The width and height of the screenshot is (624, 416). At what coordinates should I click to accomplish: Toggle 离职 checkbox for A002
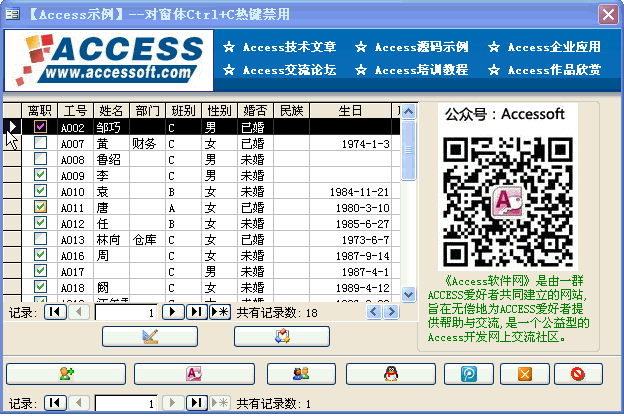(x=40, y=127)
